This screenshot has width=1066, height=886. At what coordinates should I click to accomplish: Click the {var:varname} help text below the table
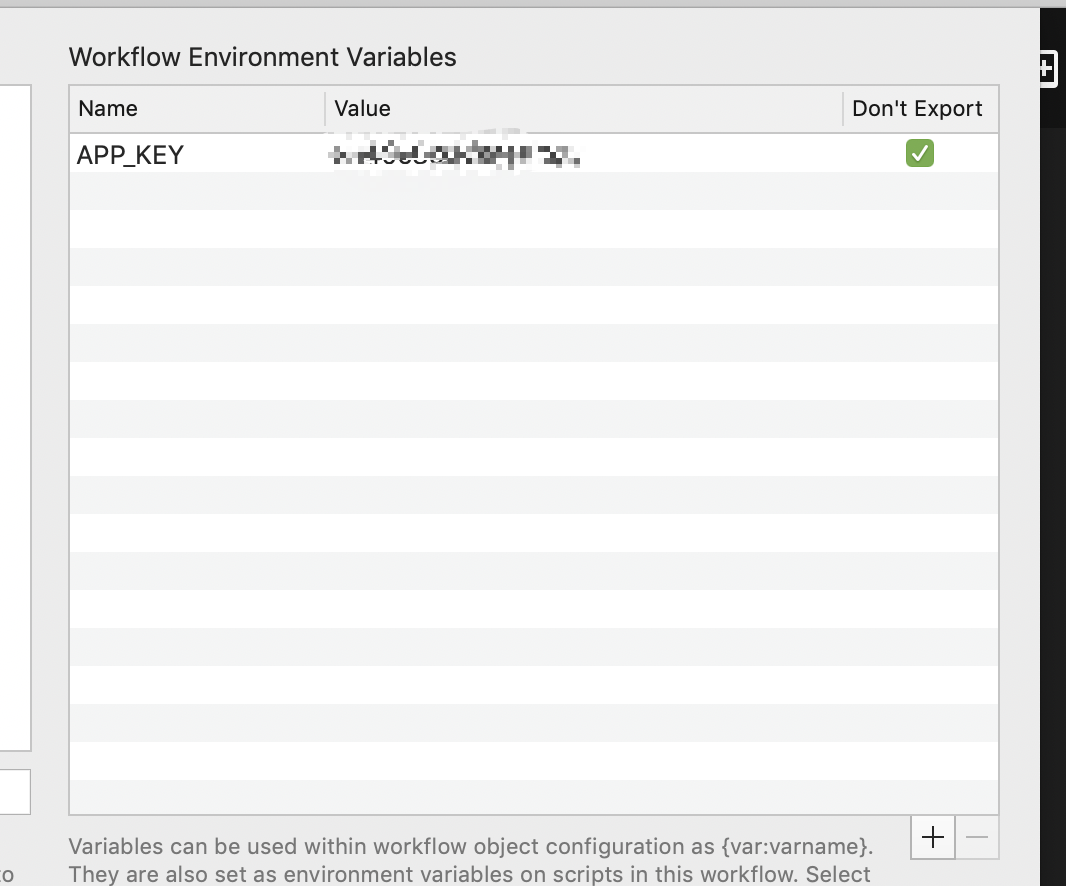[470, 846]
